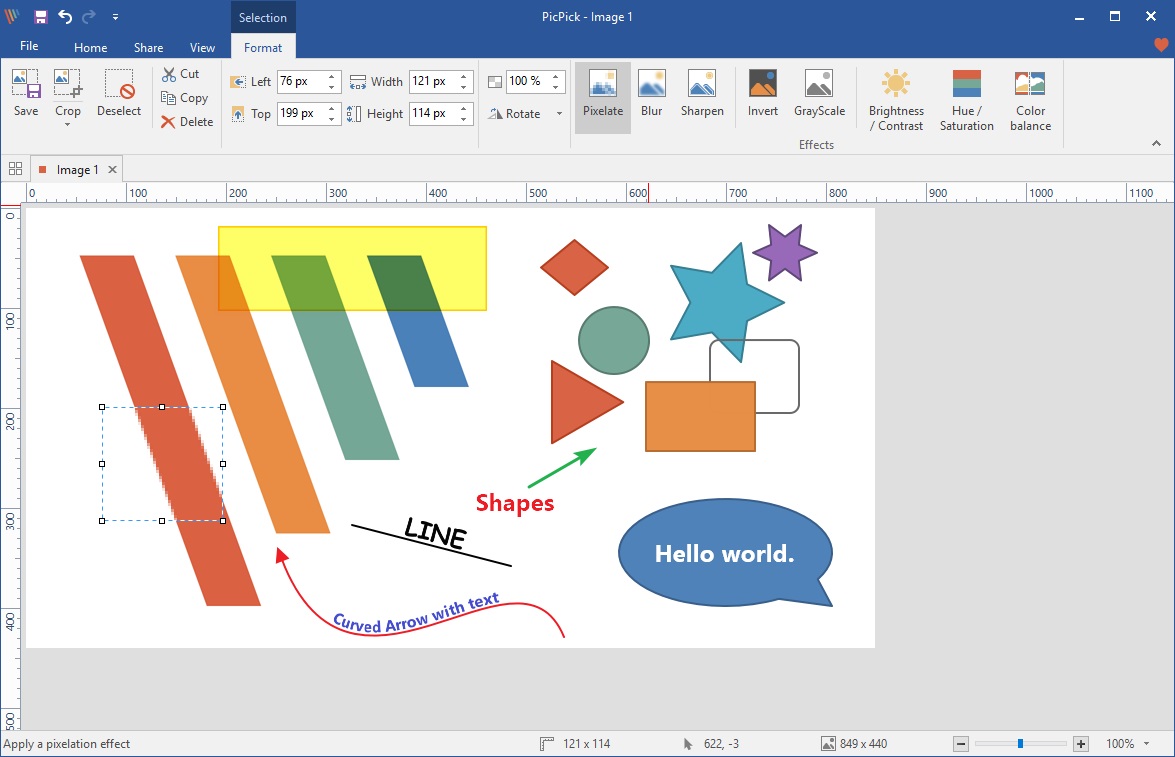Deselect the current selection
The image size is (1175, 757).
(x=118, y=95)
